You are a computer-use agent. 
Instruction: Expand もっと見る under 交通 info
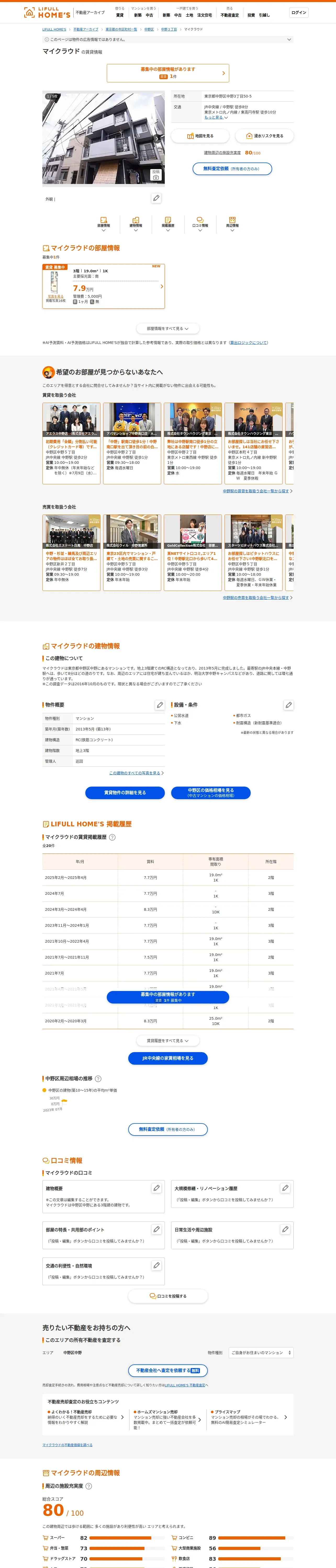click(216, 118)
